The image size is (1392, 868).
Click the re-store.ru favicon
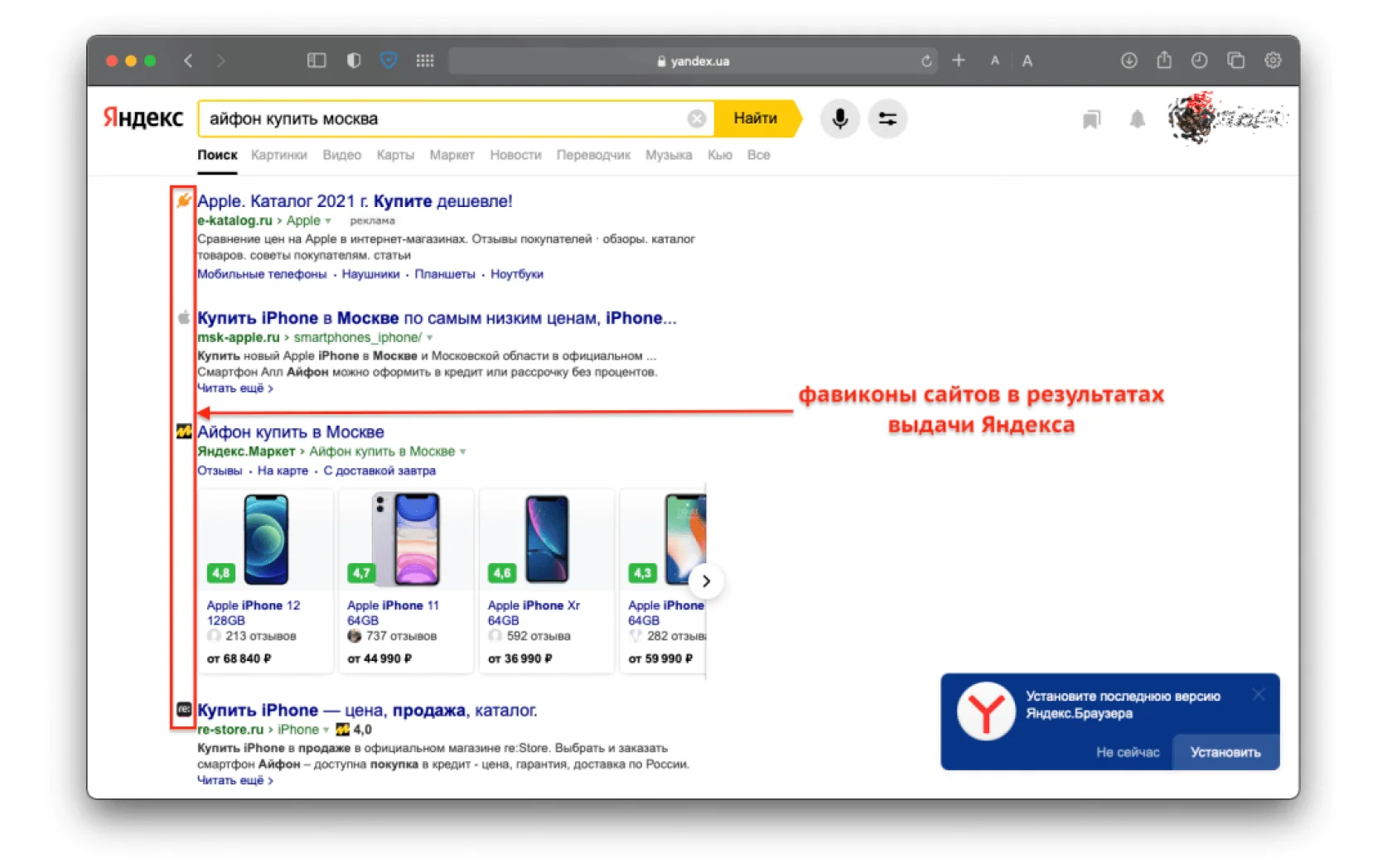point(184,709)
